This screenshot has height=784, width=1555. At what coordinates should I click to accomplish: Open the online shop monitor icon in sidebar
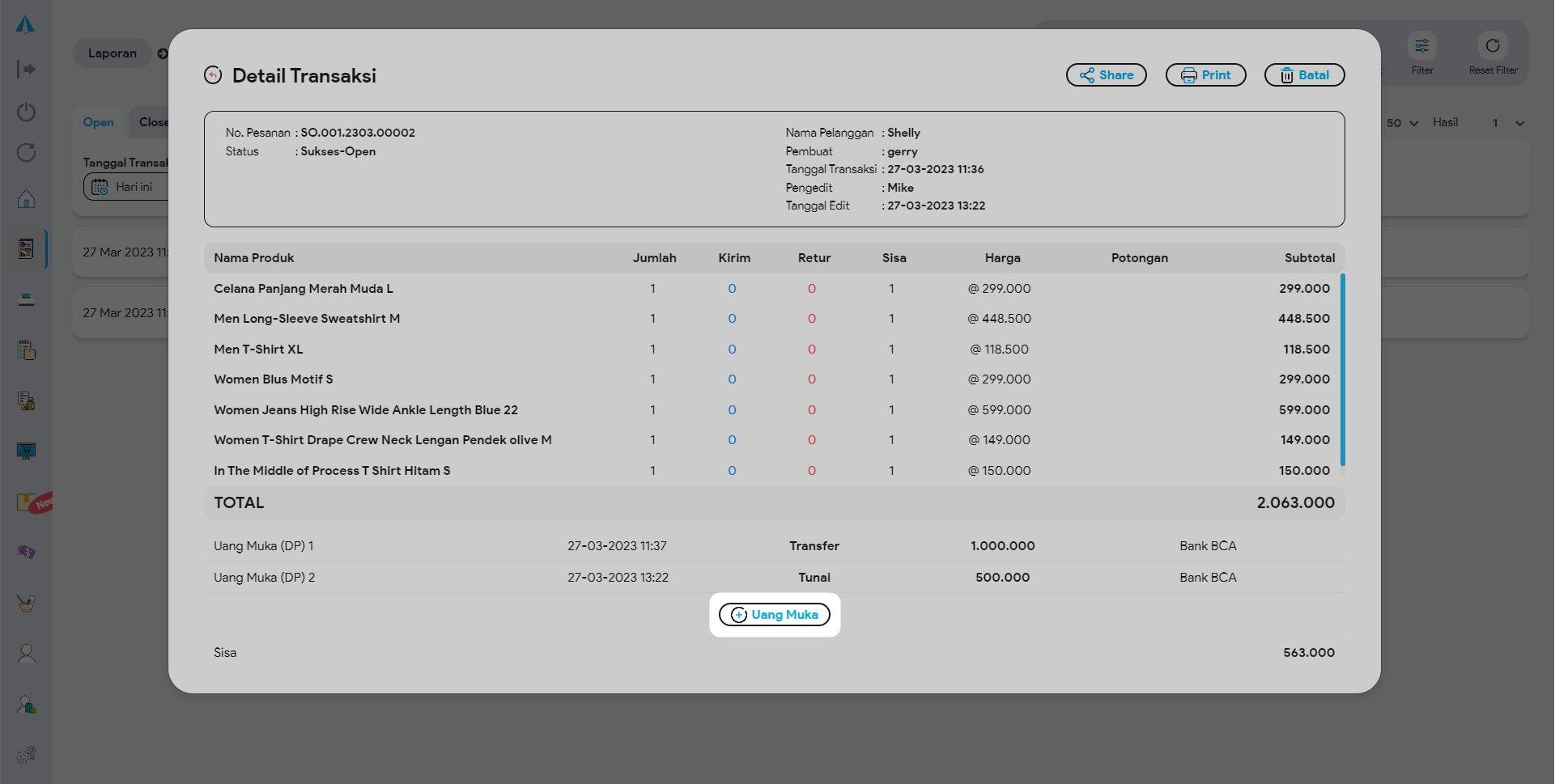26,451
